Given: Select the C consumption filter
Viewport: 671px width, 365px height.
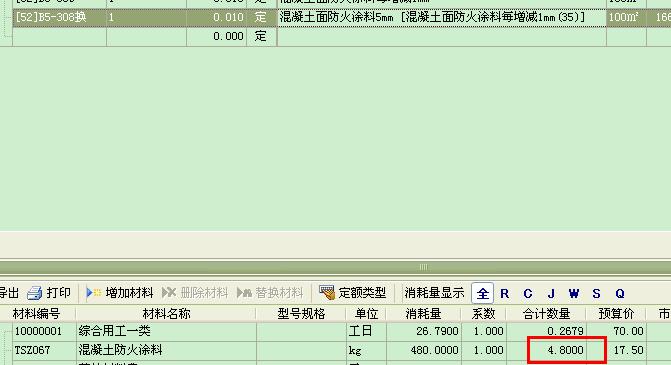Looking at the screenshot, I should [x=528, y=294].
